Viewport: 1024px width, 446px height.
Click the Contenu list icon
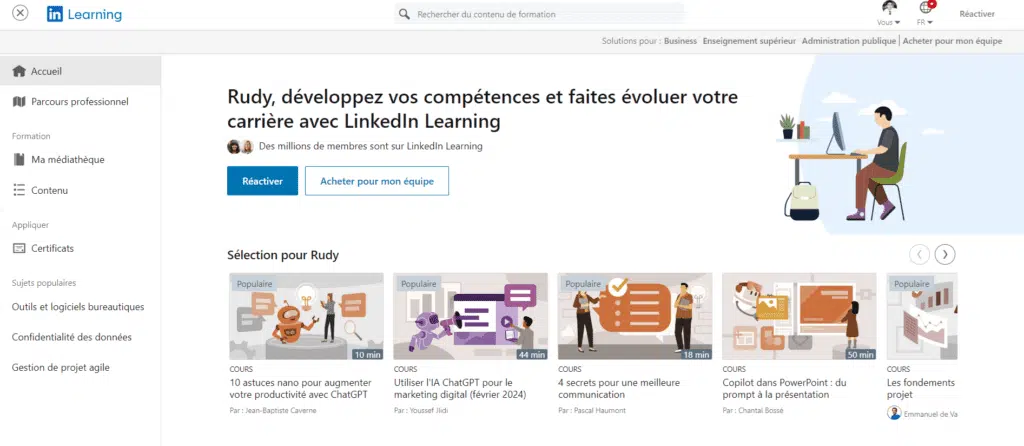(x=19, y=190)
